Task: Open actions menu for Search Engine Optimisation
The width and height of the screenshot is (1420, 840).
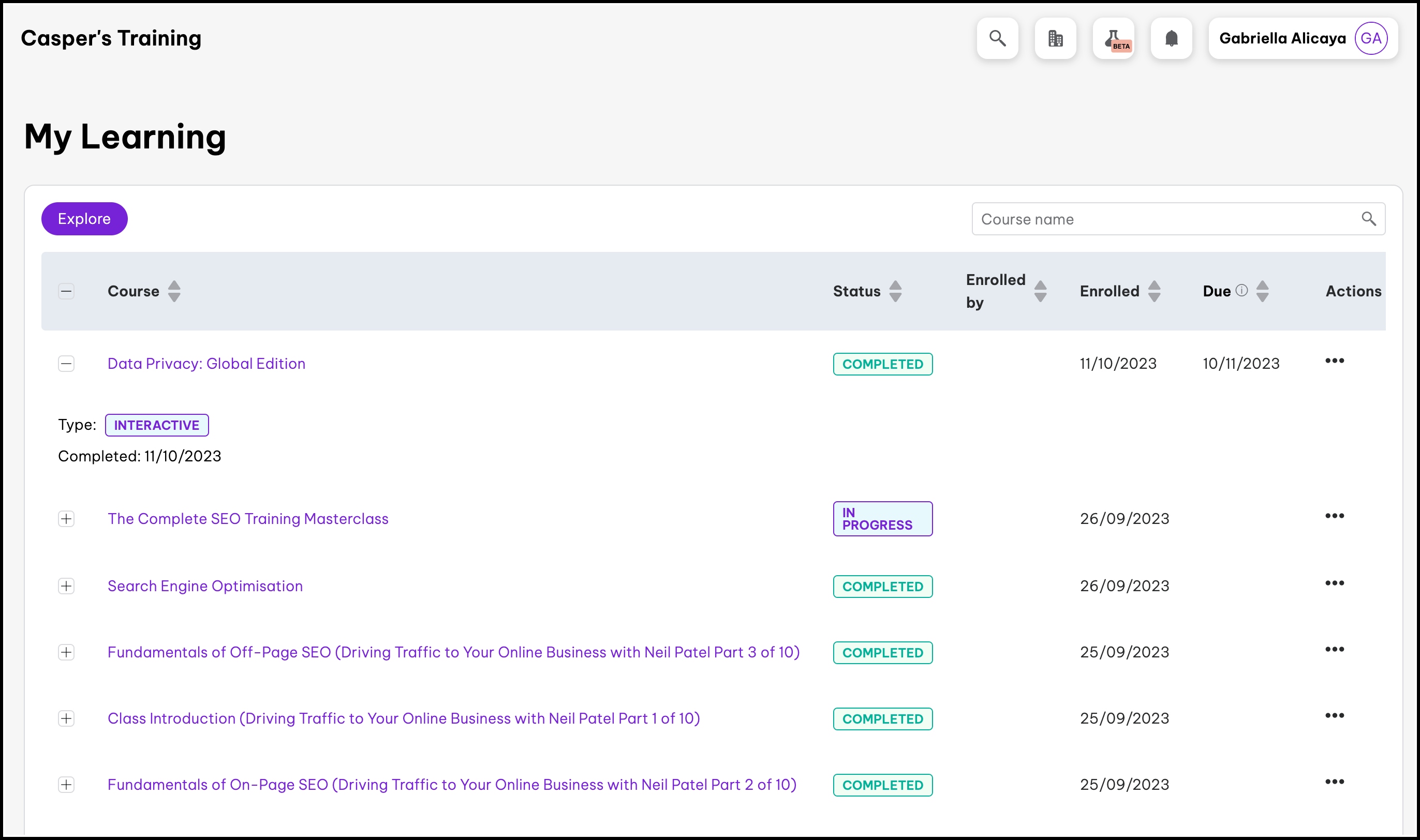Action: point(1334,583)
